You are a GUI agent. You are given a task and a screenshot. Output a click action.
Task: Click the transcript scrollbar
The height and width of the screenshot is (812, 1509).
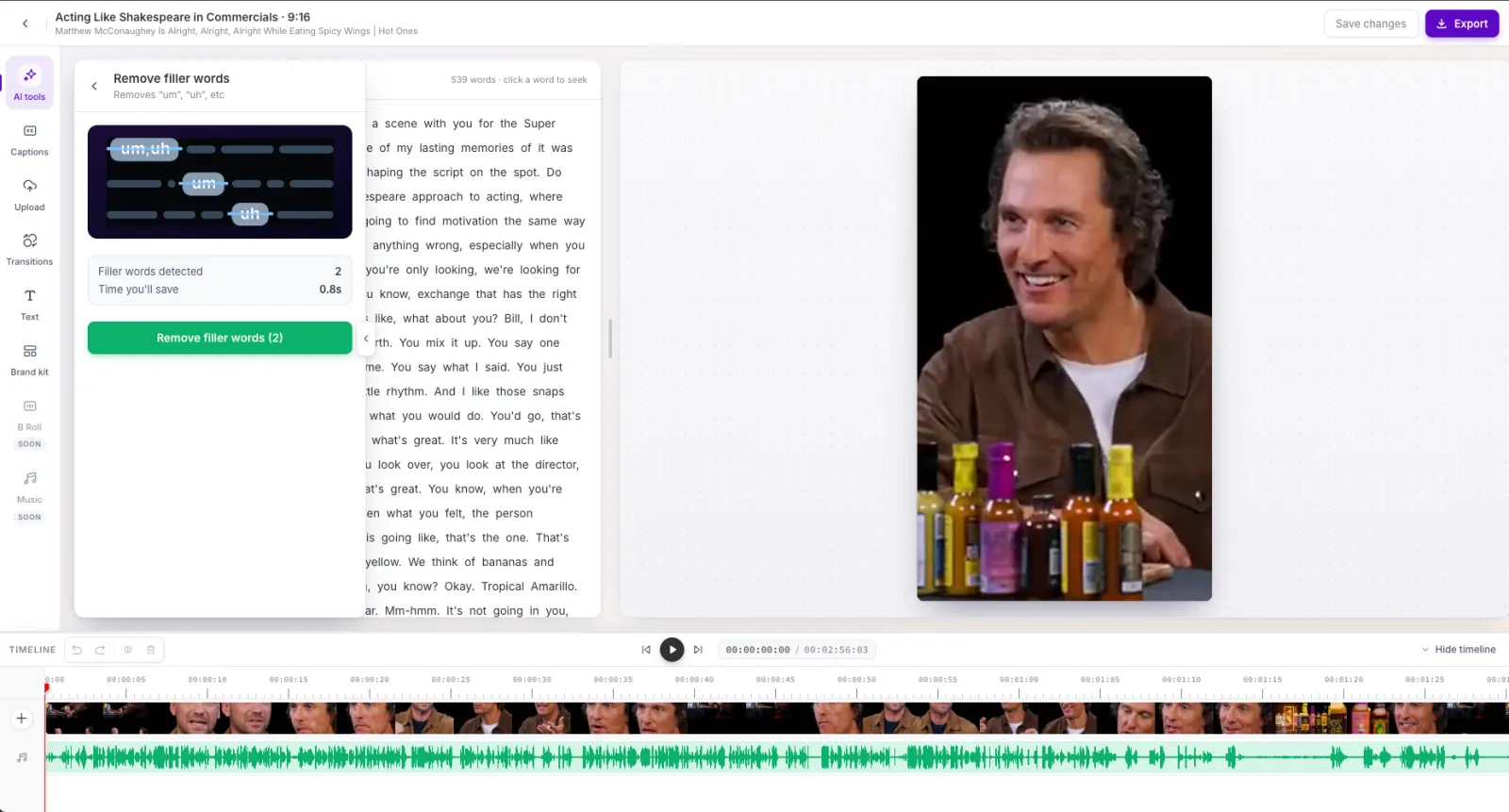tap(610, 339)
